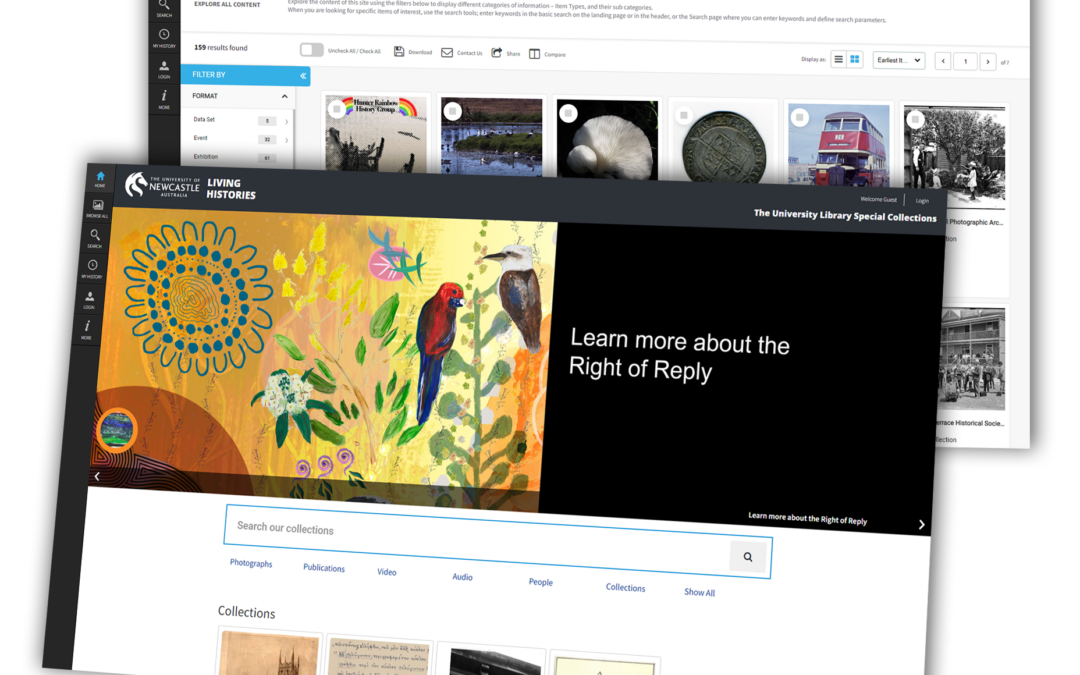Open the red double-decker bus thumbnail
The width and height of the screenshot is (1080, 675).
[x=838, y=145]
